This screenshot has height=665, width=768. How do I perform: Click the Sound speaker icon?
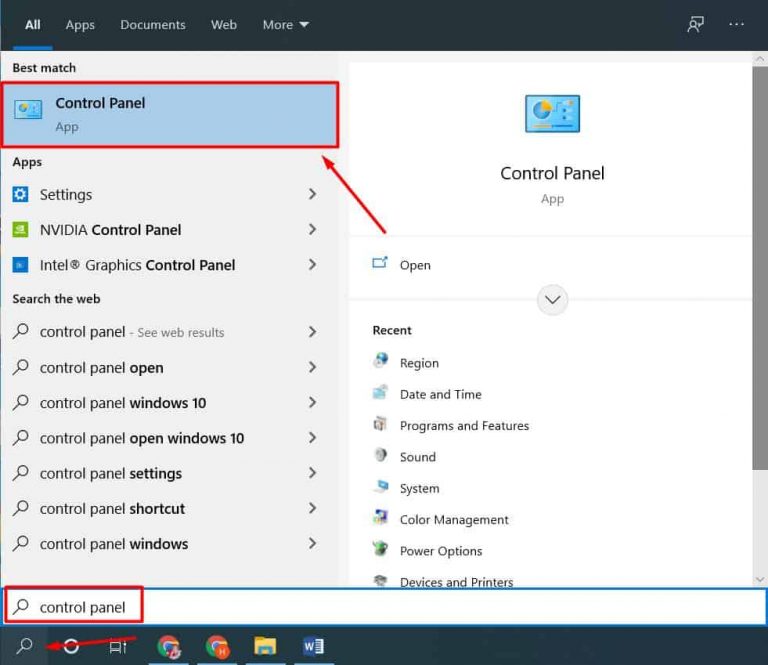point(381,455)
